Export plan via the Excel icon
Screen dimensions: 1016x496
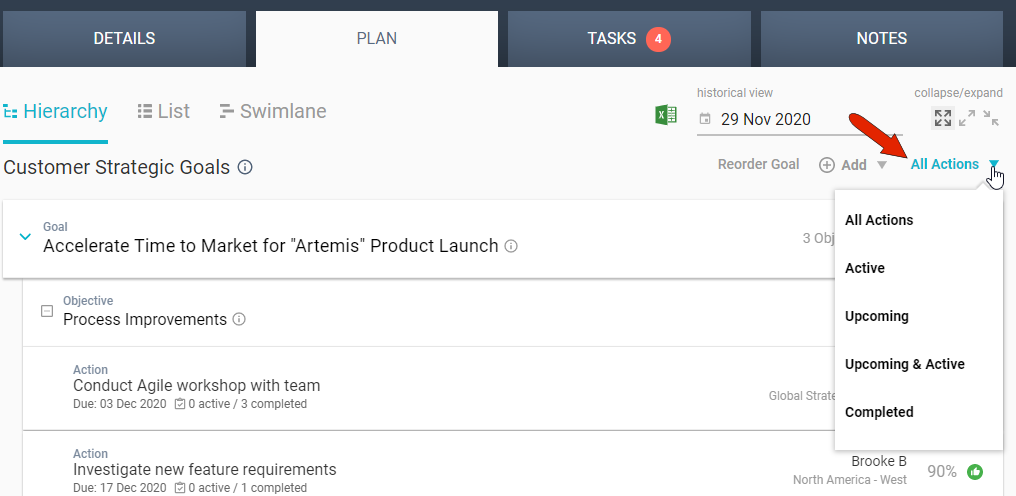(666, 116)
